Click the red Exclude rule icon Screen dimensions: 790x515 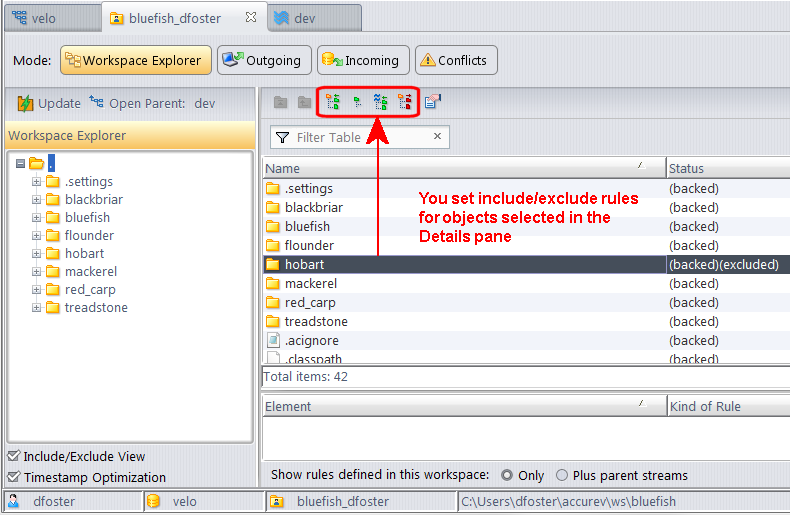[x=405, y=101]
